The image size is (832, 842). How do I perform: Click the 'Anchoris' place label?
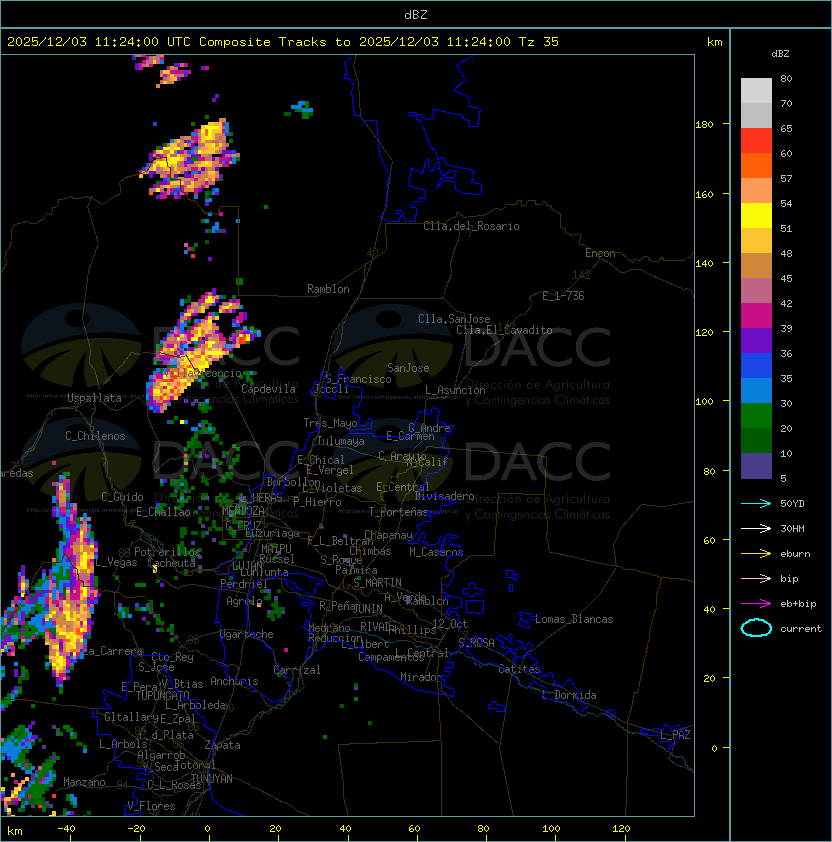point(234,681)
